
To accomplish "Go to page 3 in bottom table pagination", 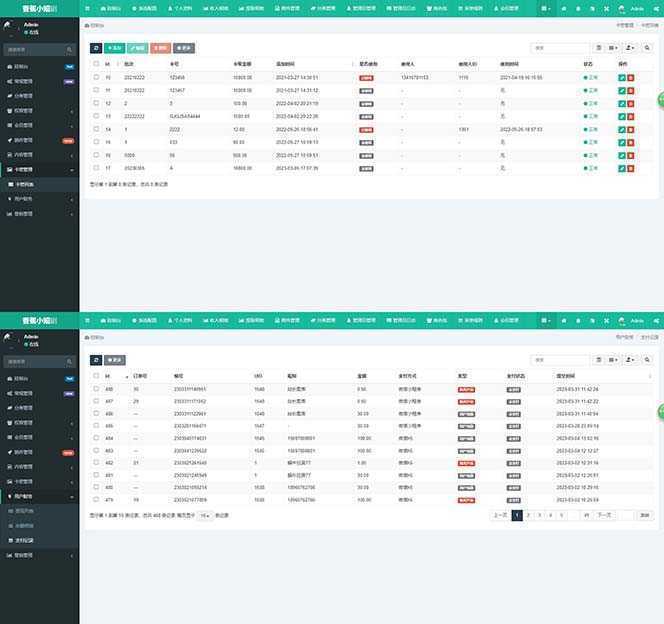I will pos(539,515).
